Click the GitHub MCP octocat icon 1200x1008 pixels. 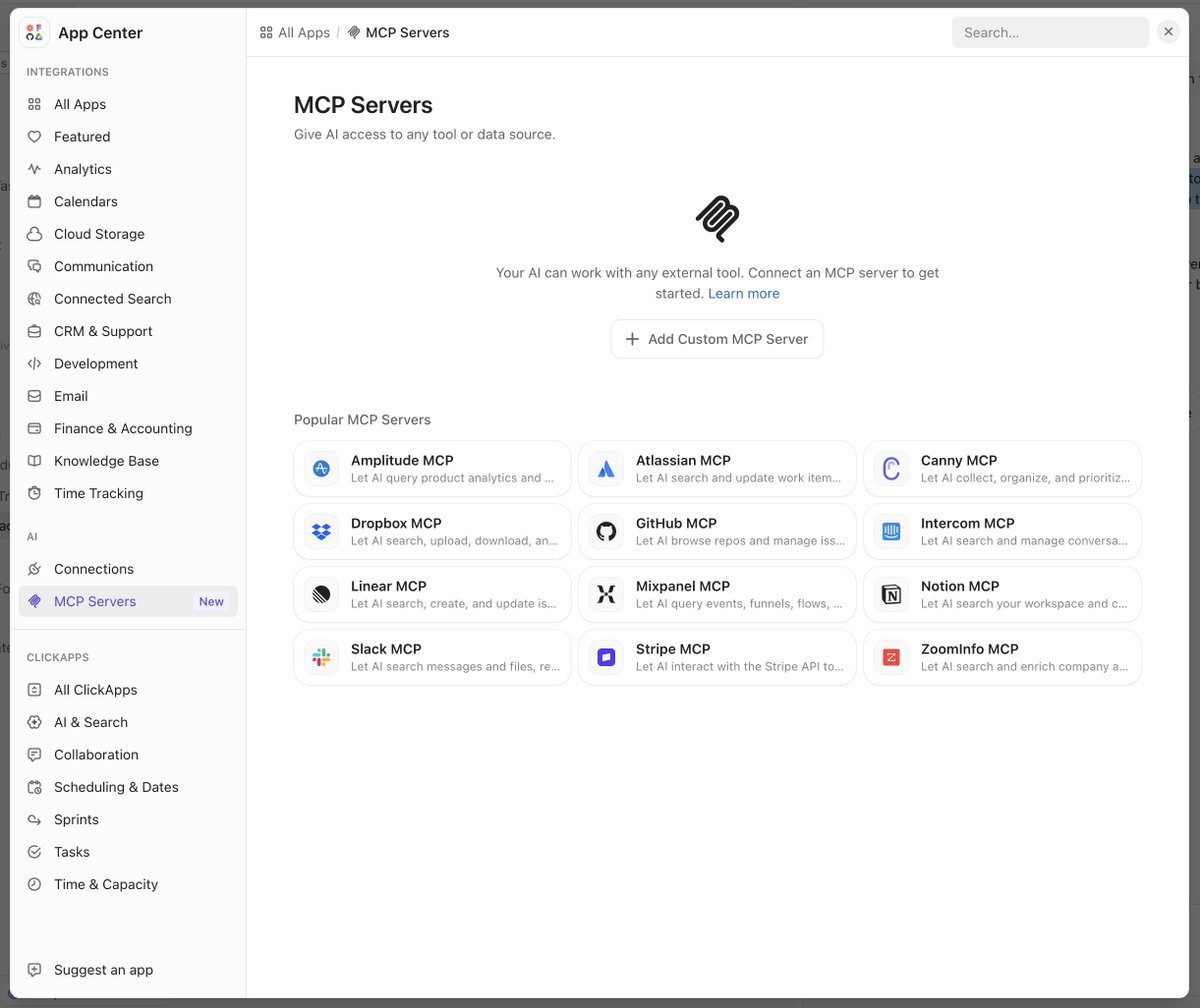606,531
